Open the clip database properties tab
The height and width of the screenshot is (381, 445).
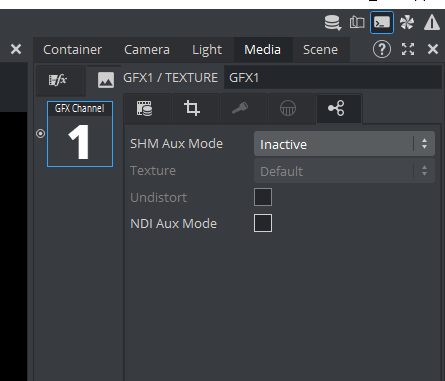[144, 108]
